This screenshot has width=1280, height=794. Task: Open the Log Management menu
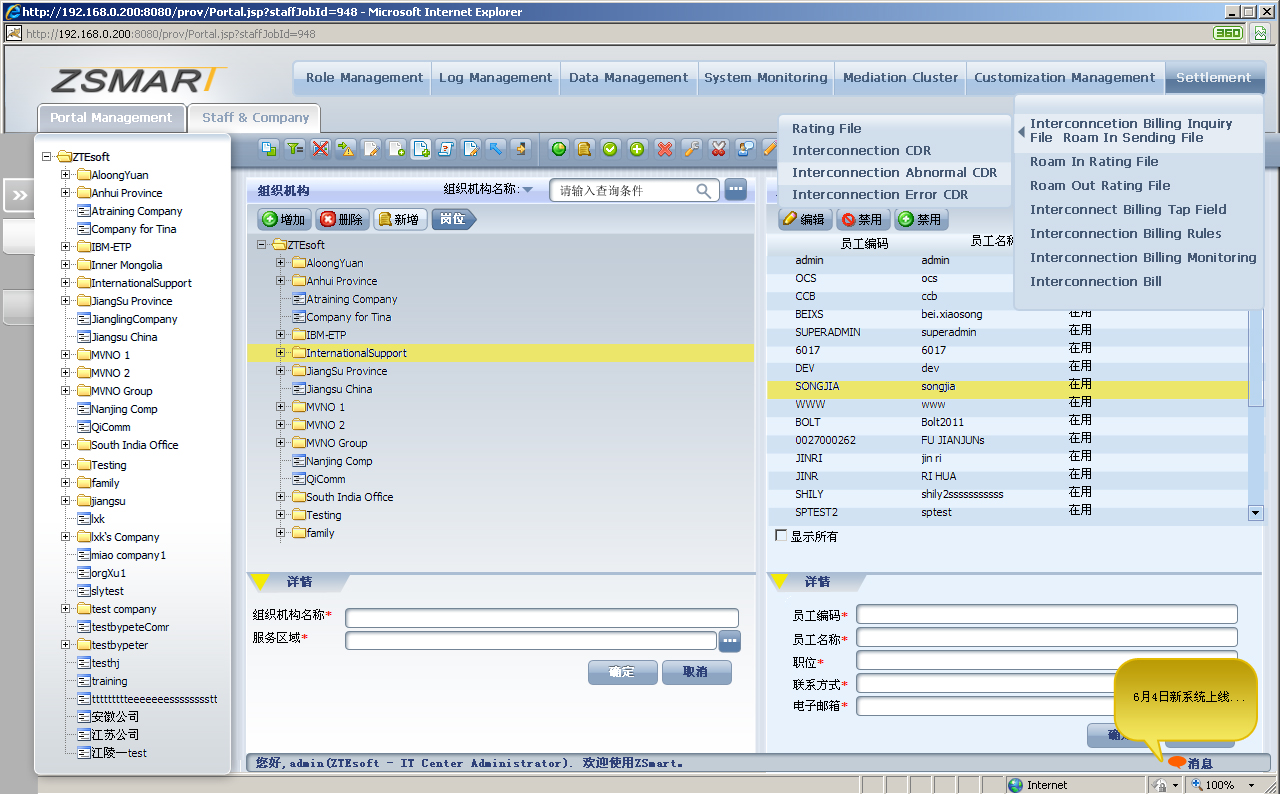point(495,78)
